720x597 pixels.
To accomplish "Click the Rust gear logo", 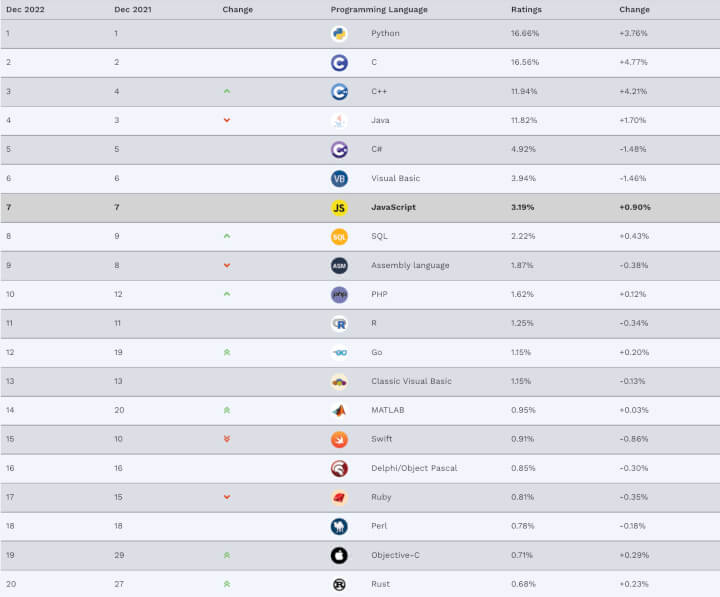I will coord(339,584).
